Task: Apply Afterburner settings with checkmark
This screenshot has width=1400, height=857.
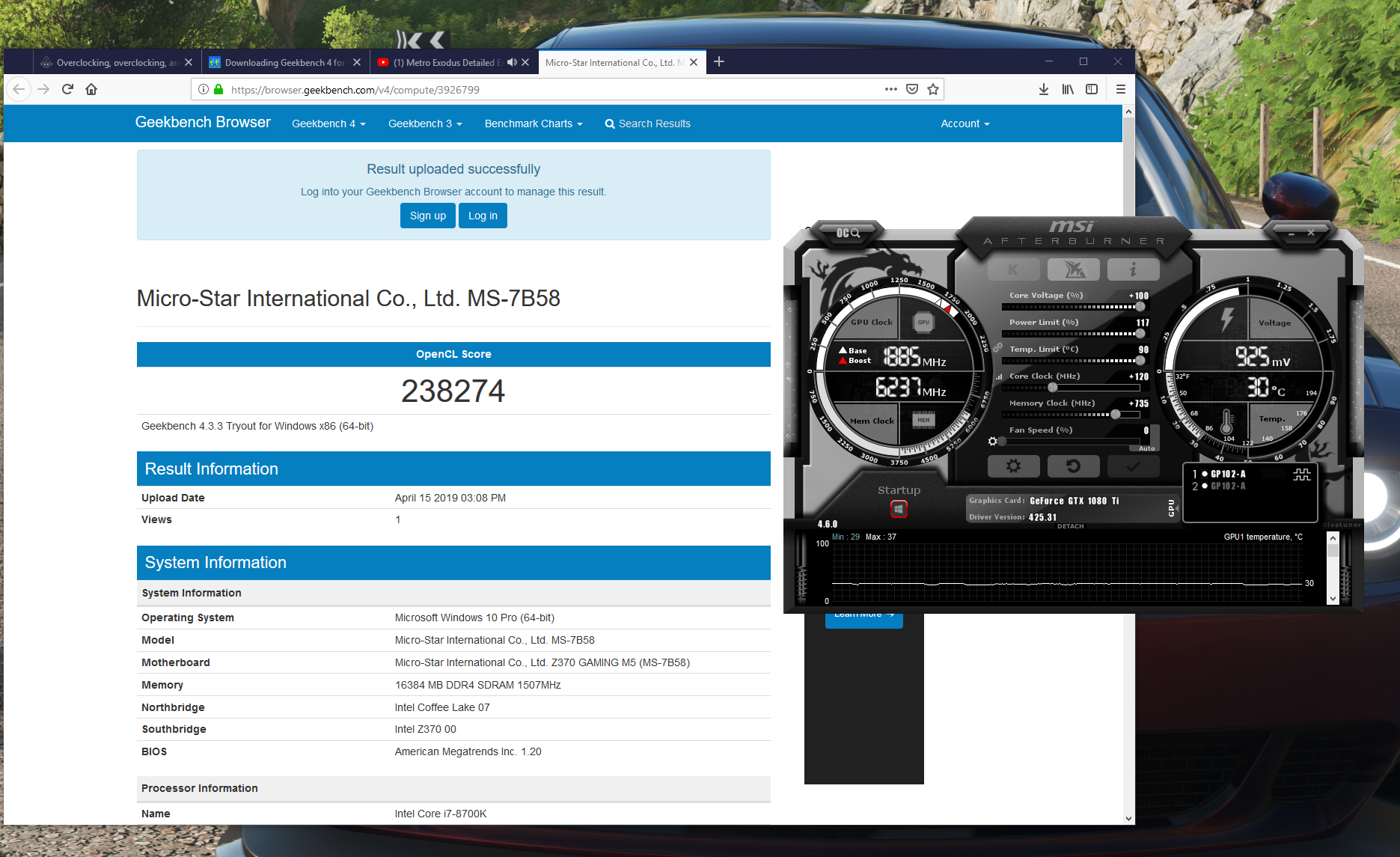Action: coord(1133,466)
